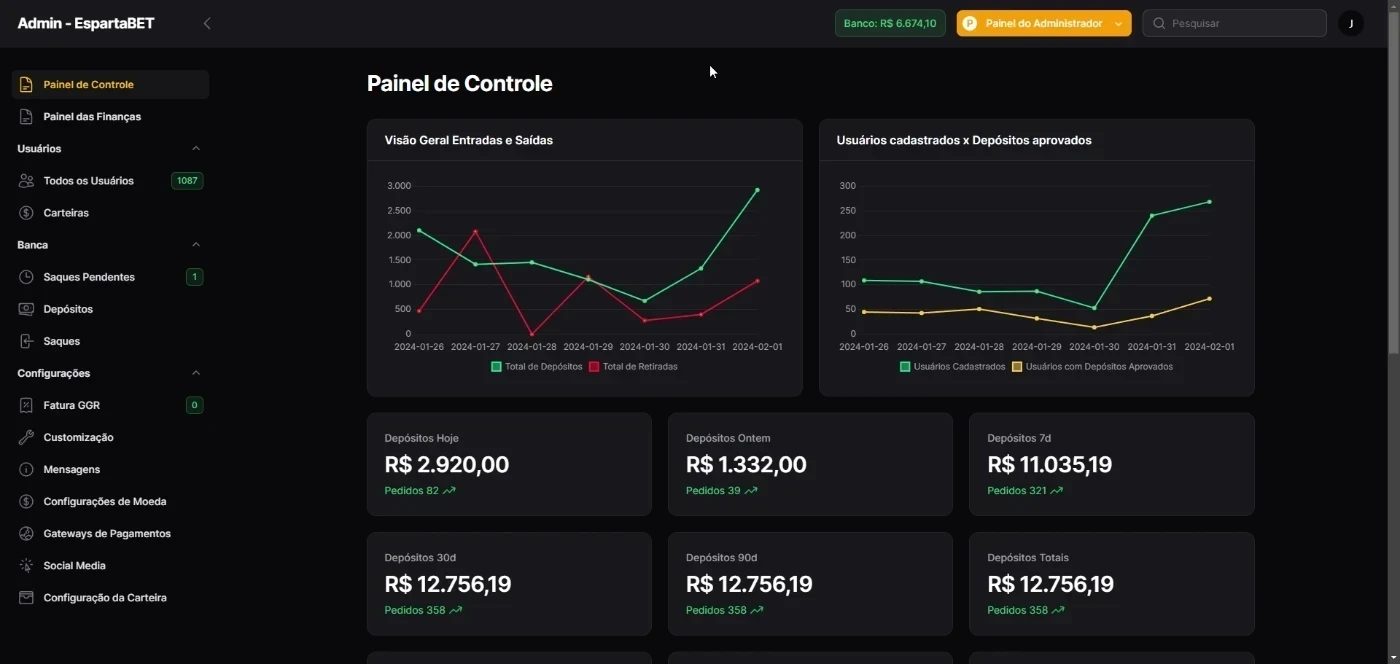Click the Saques exit-arrow icon
This screenshot has width=1400, height=664.
pyautogui.click(x=26, y=341)
